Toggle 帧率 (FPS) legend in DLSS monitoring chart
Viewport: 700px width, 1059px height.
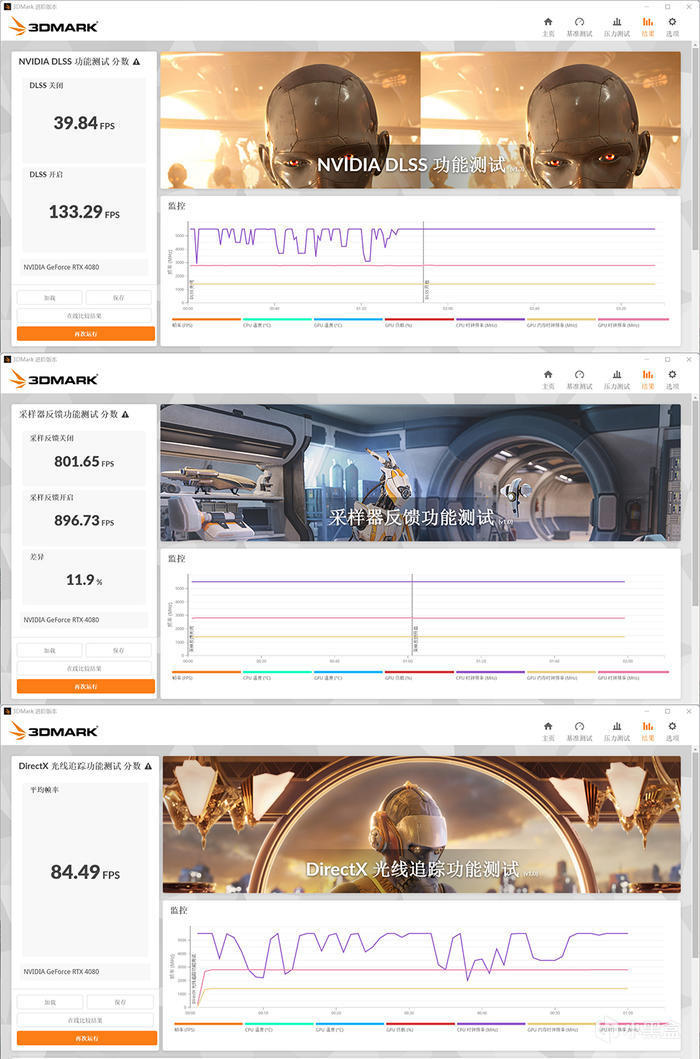click(206, 323)
